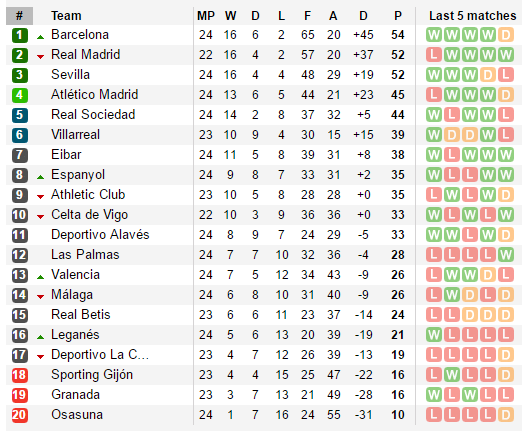Open the Granada team link
Viewport: 522px width, 431px height.
tap(75, 395)
